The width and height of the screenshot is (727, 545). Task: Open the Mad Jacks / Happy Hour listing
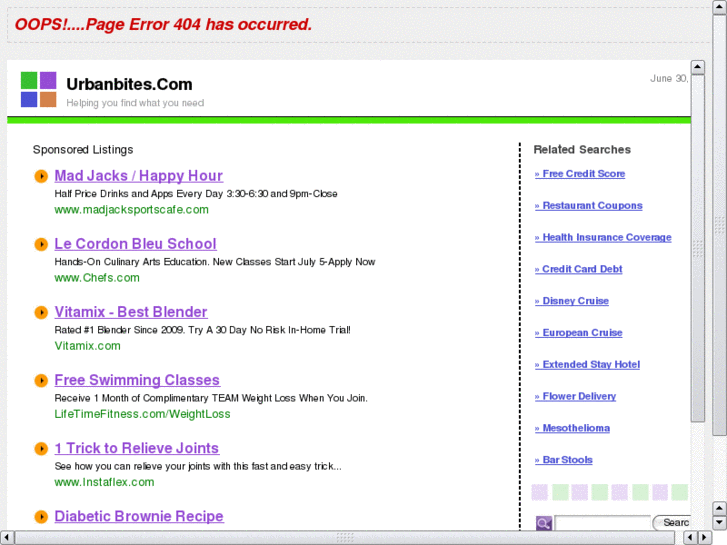(x=139, y=176)
